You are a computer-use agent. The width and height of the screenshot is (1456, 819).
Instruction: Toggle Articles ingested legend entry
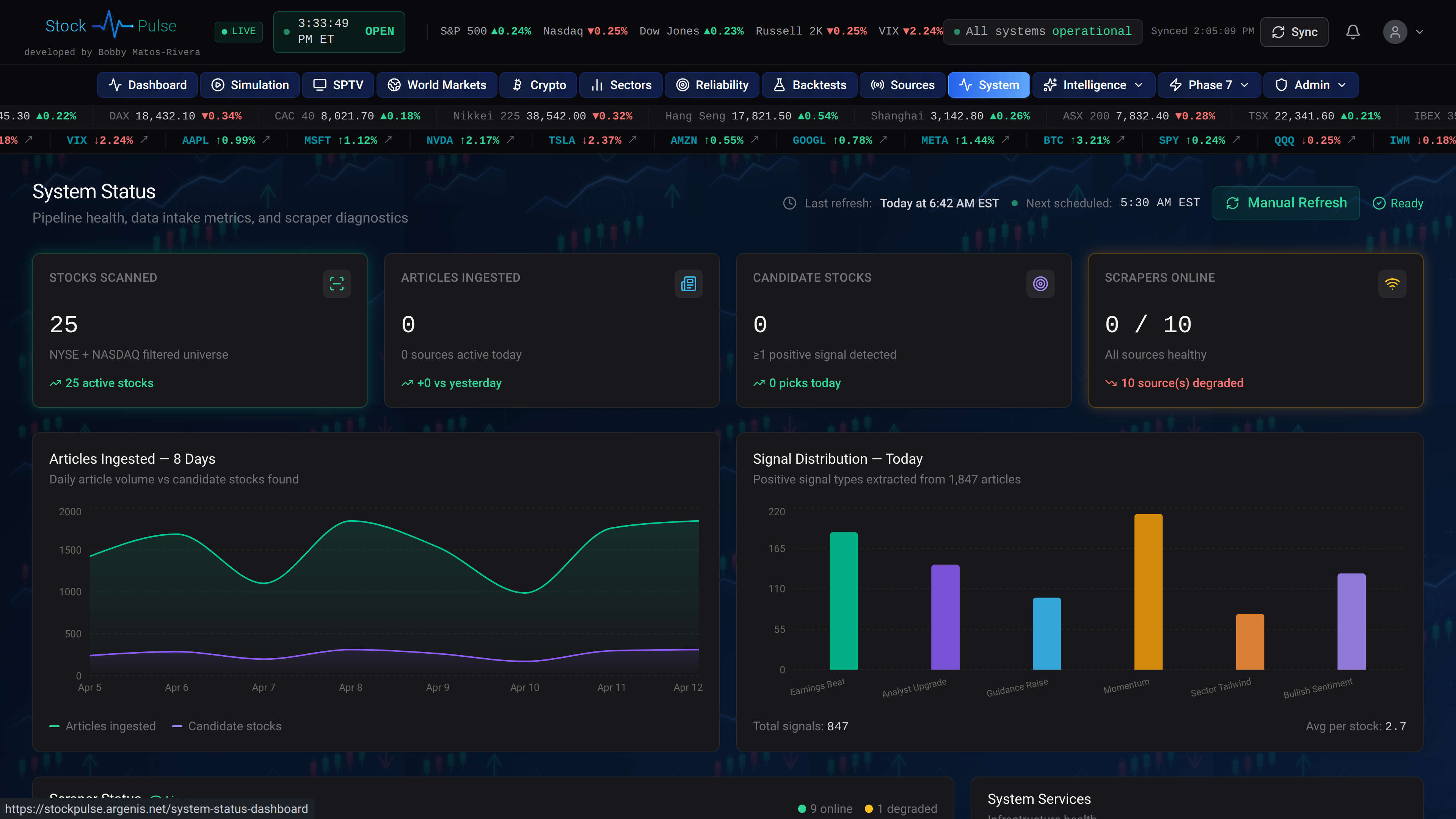pyautogui.click(x=102, y=726)
